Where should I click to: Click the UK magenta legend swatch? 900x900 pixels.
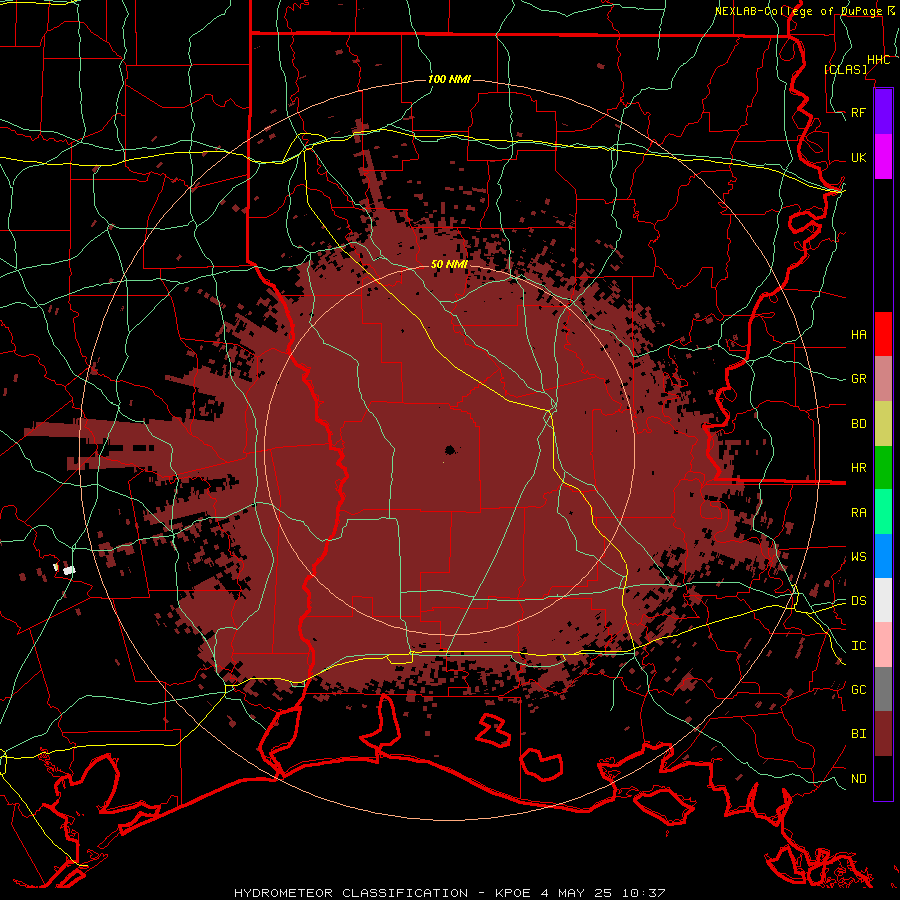(x=883, y=157)
